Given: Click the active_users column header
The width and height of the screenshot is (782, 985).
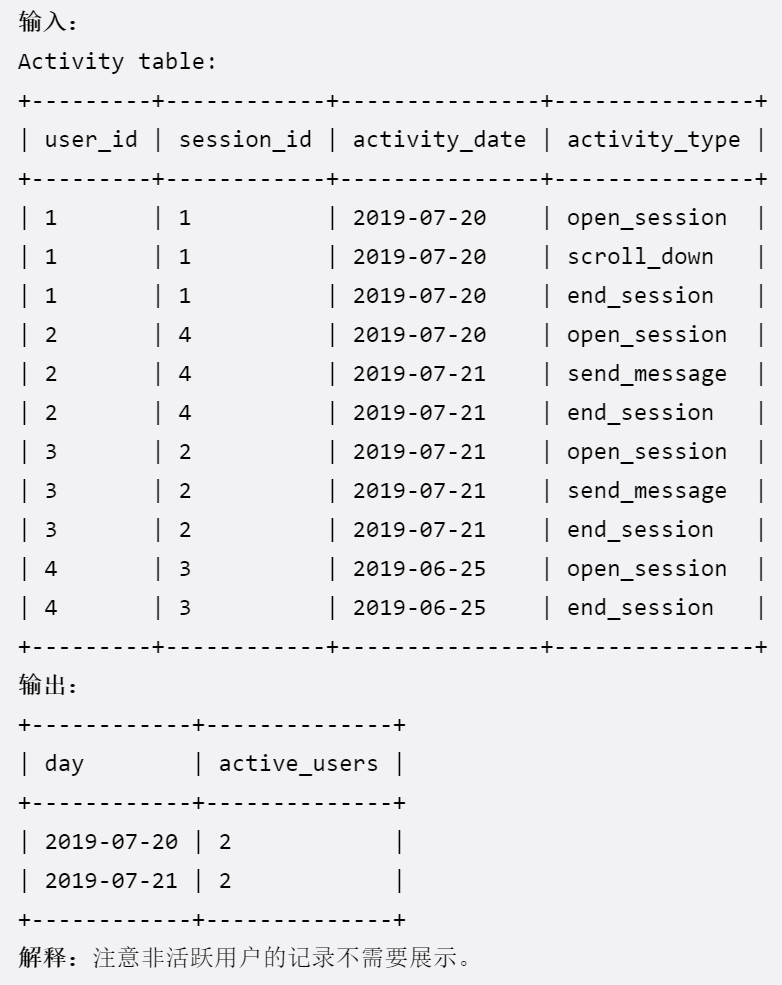Looking at the screenshot, I should pyautogui.click(x=298, y=764).
